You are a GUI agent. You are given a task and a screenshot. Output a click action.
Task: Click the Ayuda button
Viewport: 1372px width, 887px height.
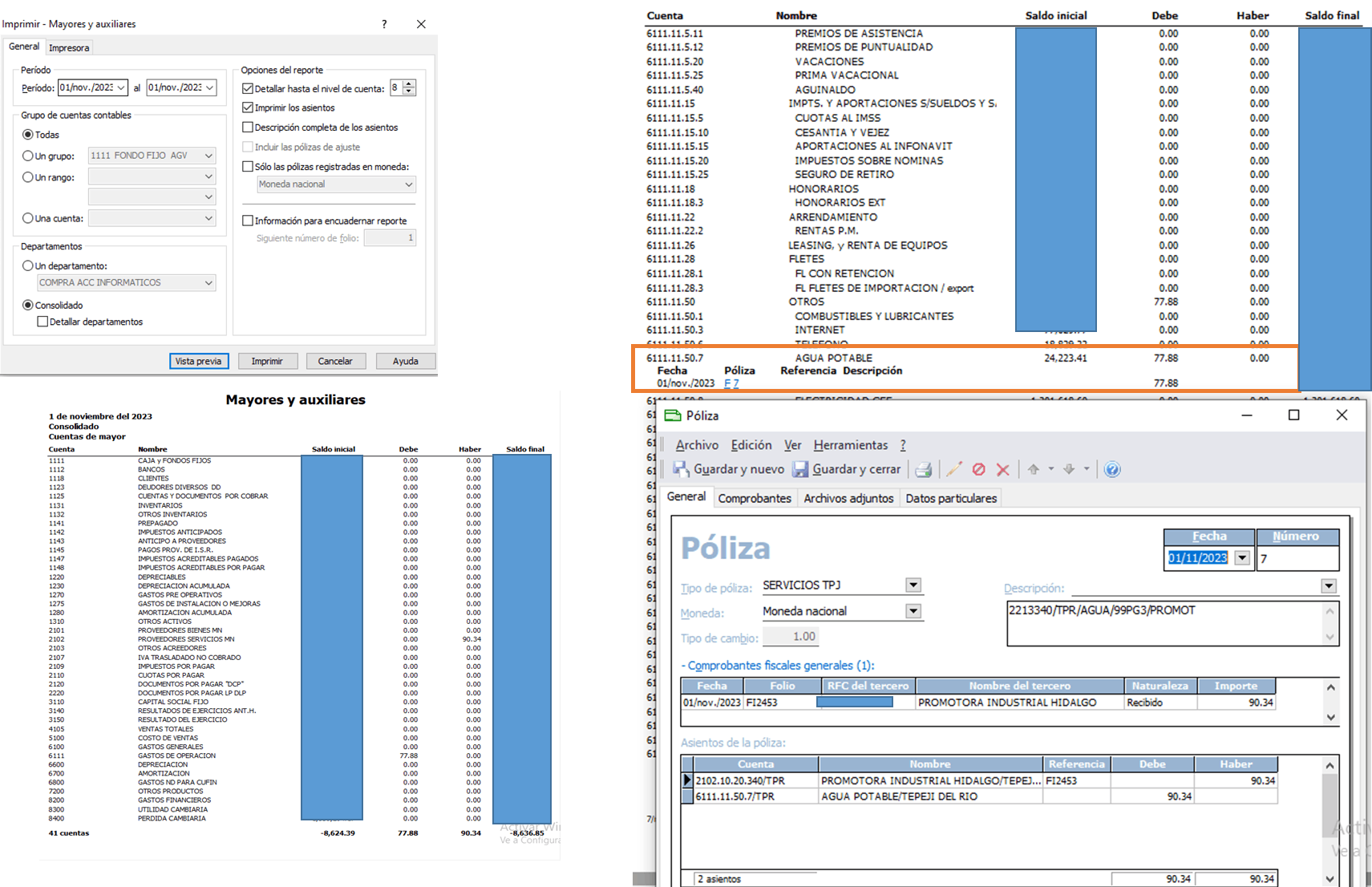click(406, 361)
